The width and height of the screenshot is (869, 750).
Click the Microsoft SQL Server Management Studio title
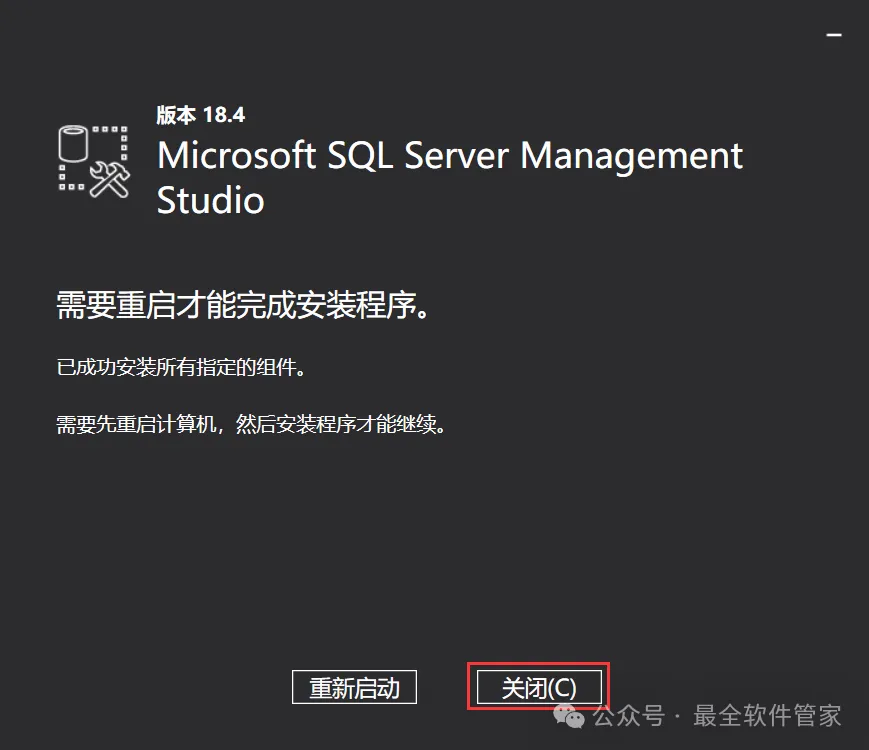[x=449, y=177]
